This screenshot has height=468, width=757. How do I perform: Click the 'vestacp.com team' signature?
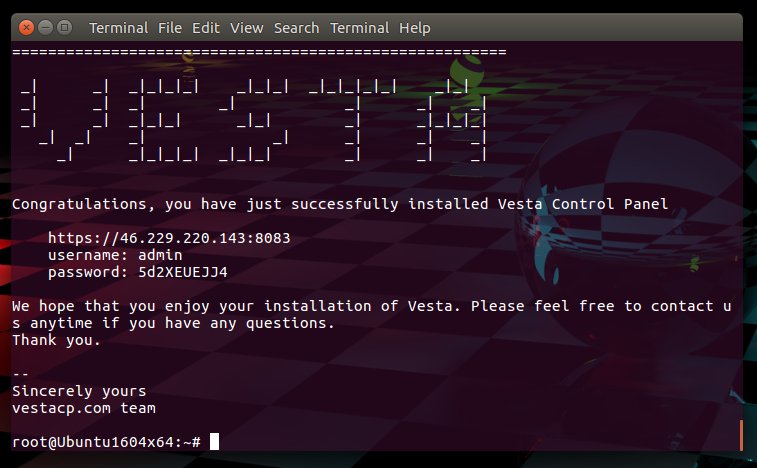tap(84, 409)
